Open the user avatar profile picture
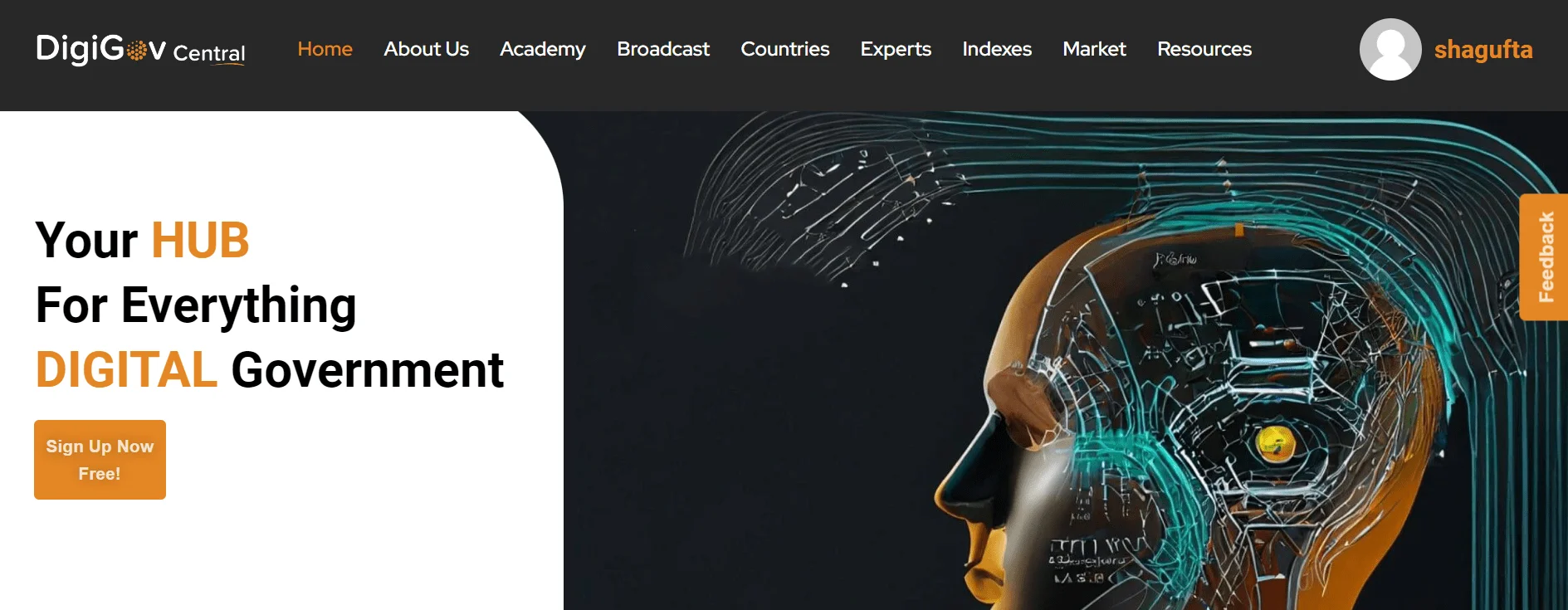The height and width of the screenshot is (610, 1568). point(1390,50)
